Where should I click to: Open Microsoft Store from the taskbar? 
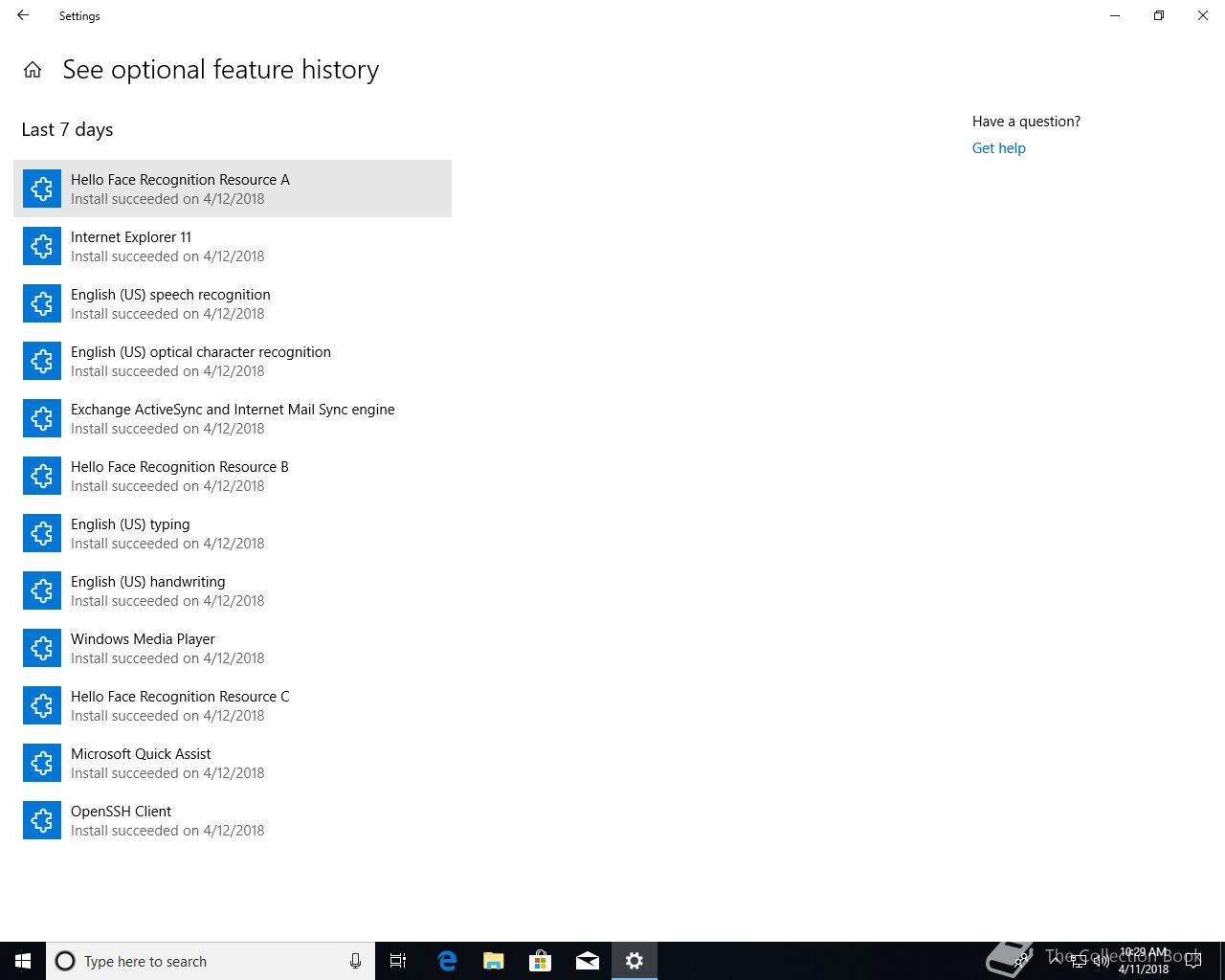pyautogui.click(x=541, y=961)
